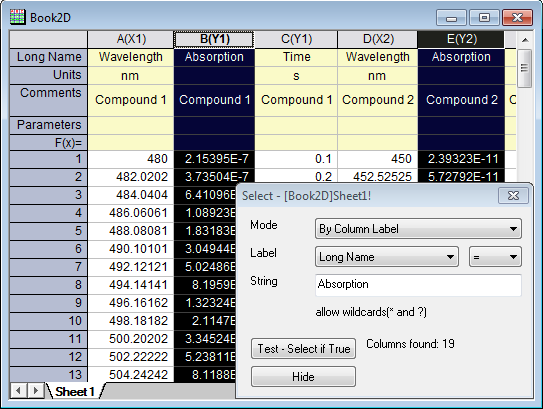Click the sheet scroll left arrow
The height and width of the screenshot is (409, 543).
coord(18,391)
